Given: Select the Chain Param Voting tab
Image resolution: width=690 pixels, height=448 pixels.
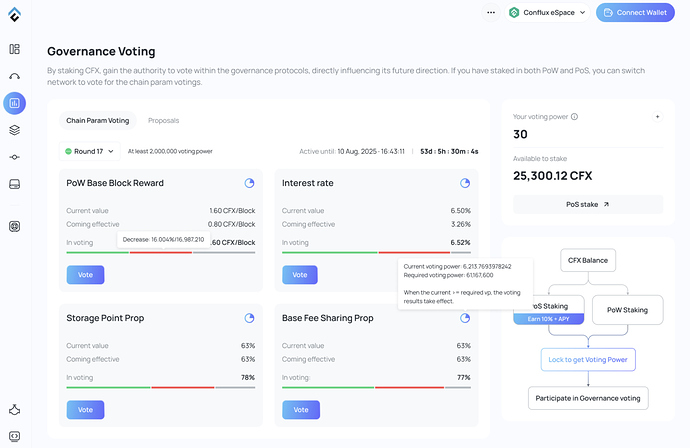Looking at the screenshot, I should (97, 120).
